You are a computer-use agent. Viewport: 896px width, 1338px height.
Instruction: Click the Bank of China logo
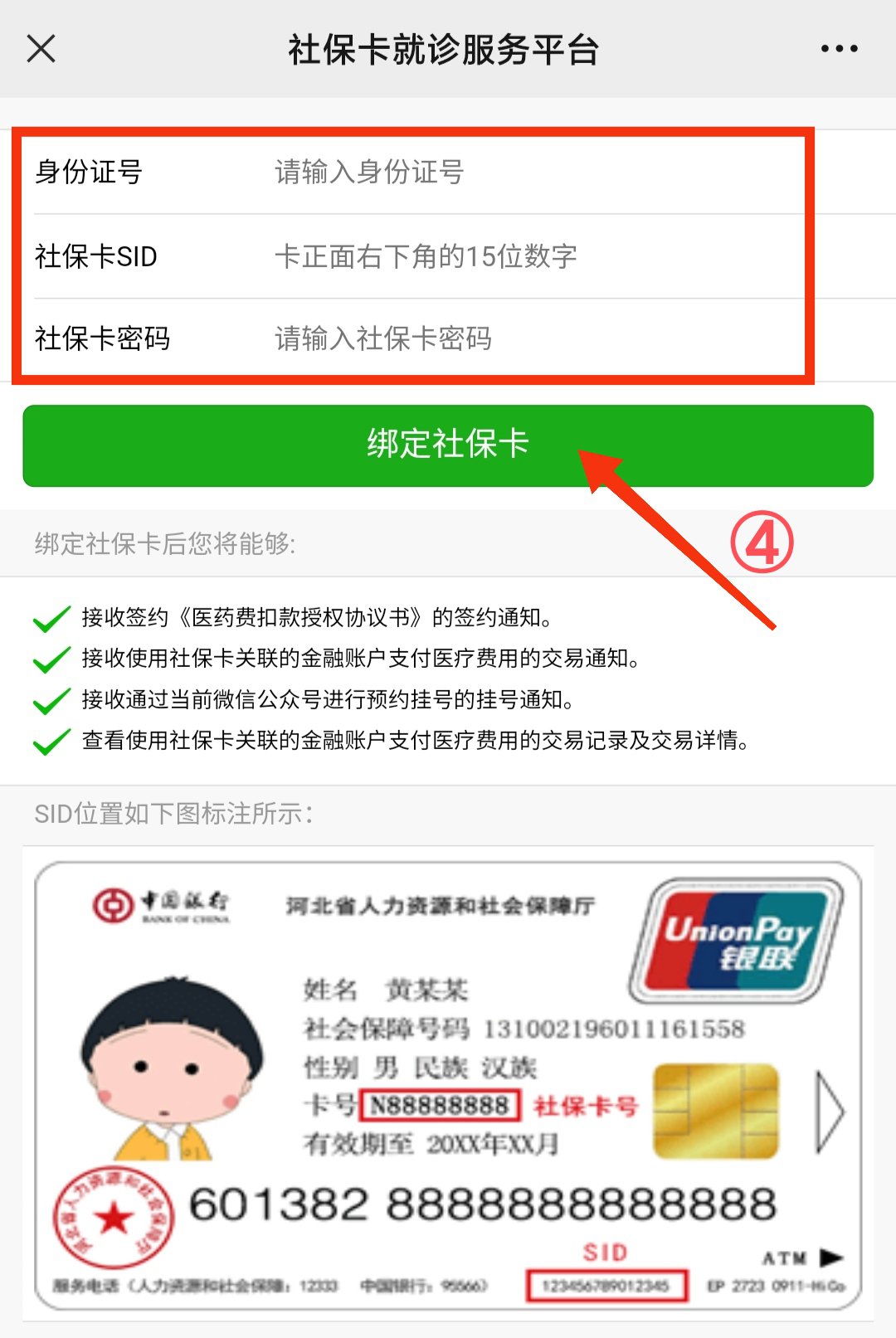[161, 905]
